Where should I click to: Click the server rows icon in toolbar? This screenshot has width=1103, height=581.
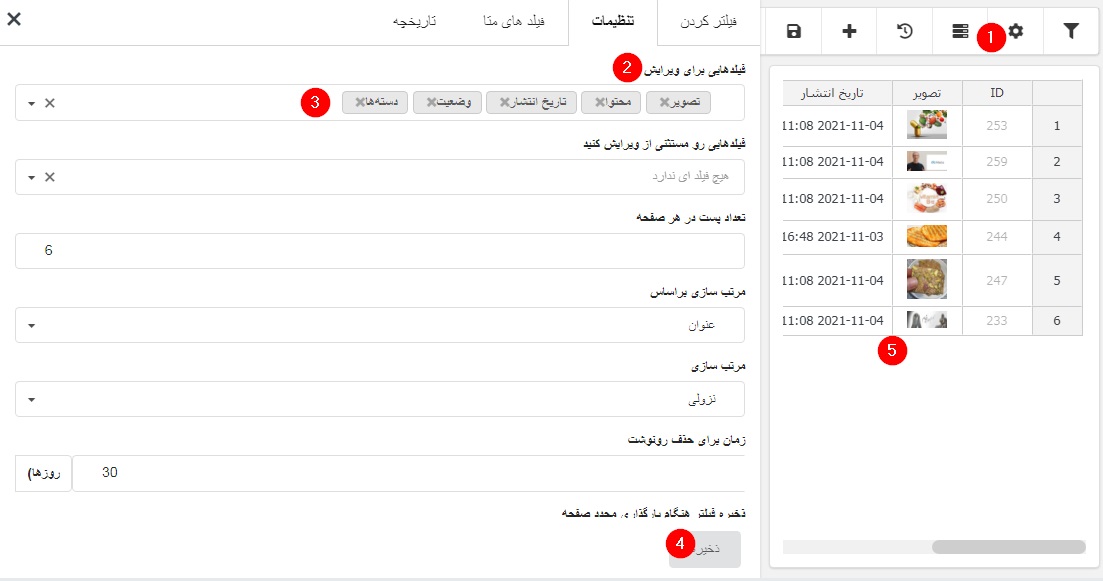[x=960, y=32]
